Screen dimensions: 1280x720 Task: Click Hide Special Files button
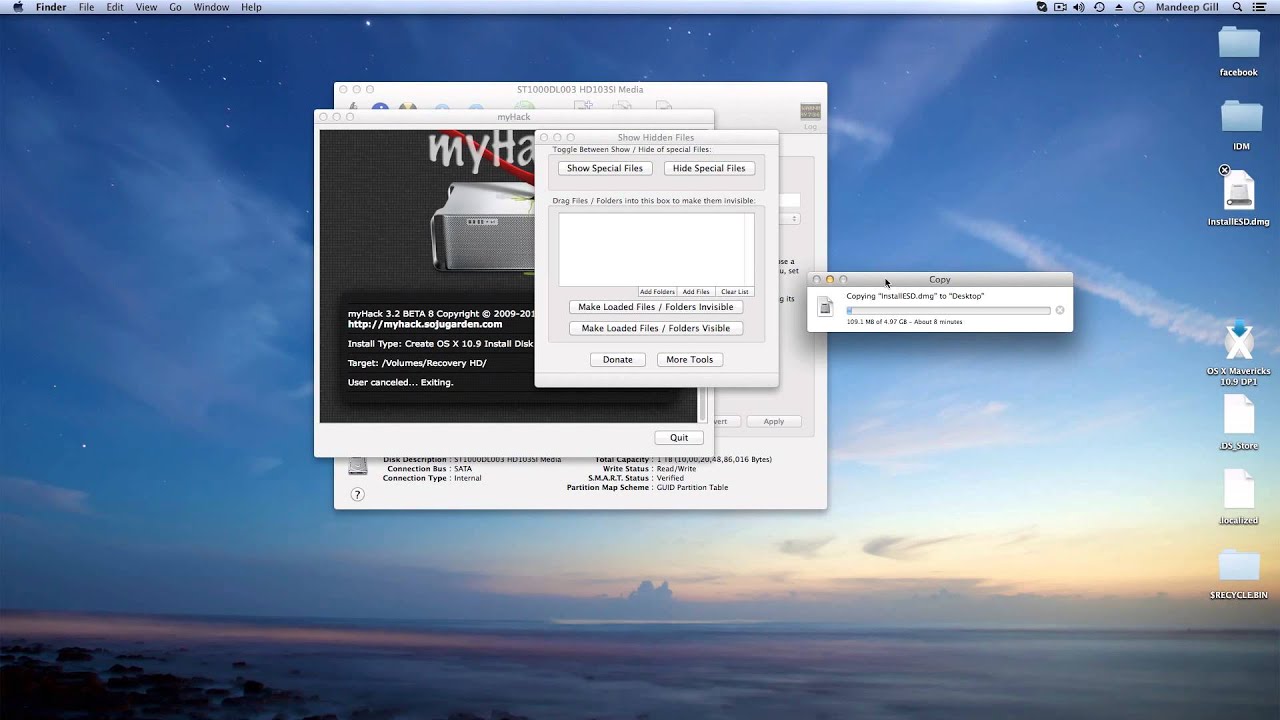[x=709, y=168]
